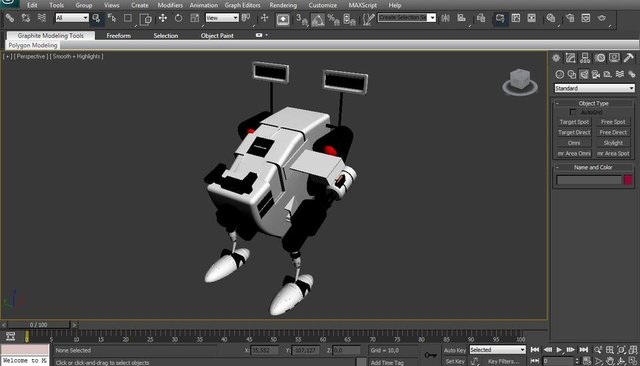The image size is (640, 366).
Task: Select the Link tool in main toolbar
Action: pyautogui.click(x=10, y=18)
